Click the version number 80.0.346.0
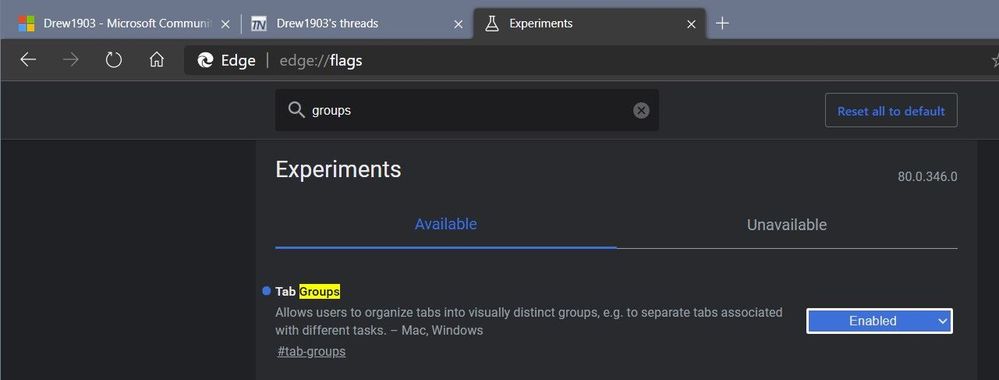 pyautogui.click(x=927, y=177)
